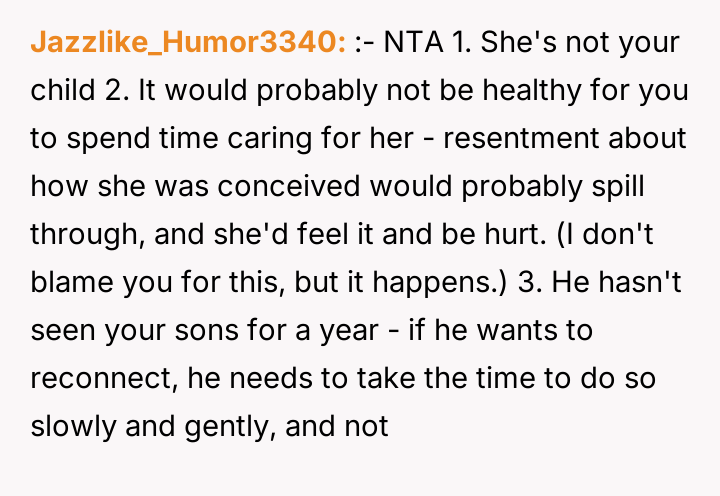The width and height of the screenshot is (720, 496).
Task: Open the Jazzlike_Humor3340 user profile
Action: click(x=189, y=42)
